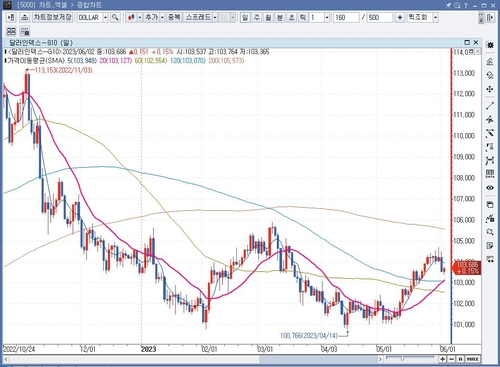Click the four-pane layout icon
Screen dimensions: 500x367
click(x=11, y=31)
